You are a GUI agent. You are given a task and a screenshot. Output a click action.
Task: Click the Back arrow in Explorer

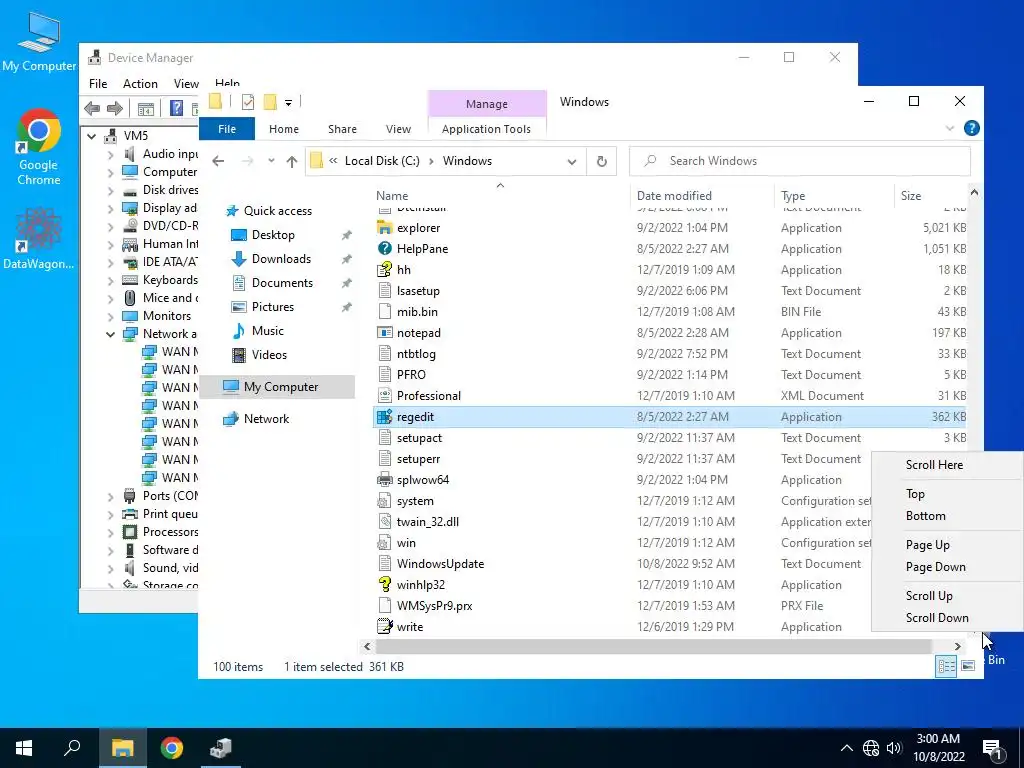coord(218,161)
